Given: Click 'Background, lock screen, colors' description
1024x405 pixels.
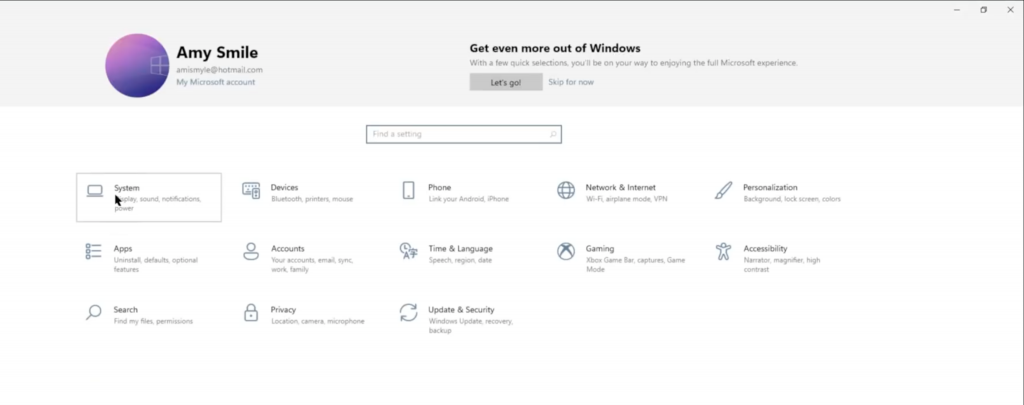Looking at the screenshot, I should click(x=792, y=199).
